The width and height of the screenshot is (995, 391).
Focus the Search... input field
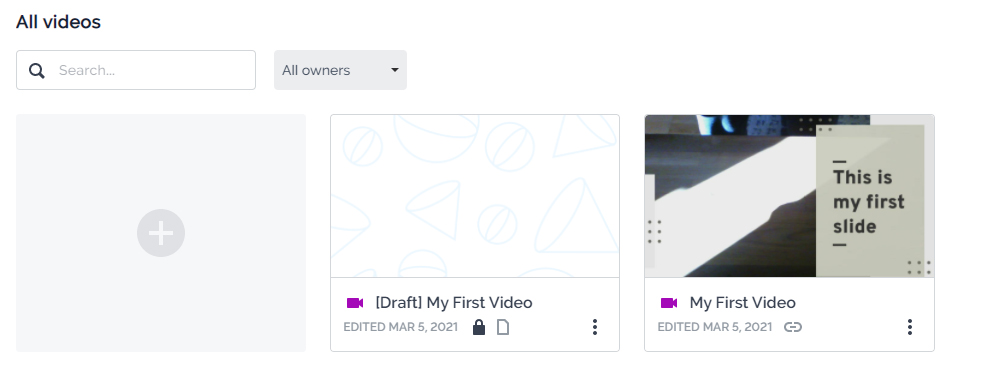[136, 70]
